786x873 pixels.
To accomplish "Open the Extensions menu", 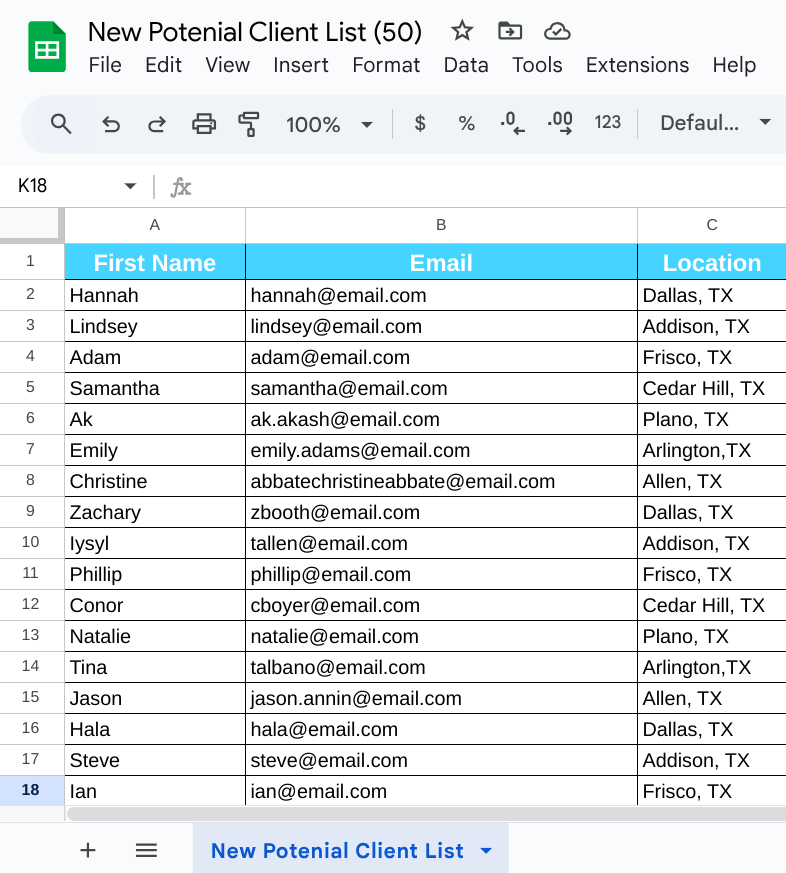I will click(637, 65).
